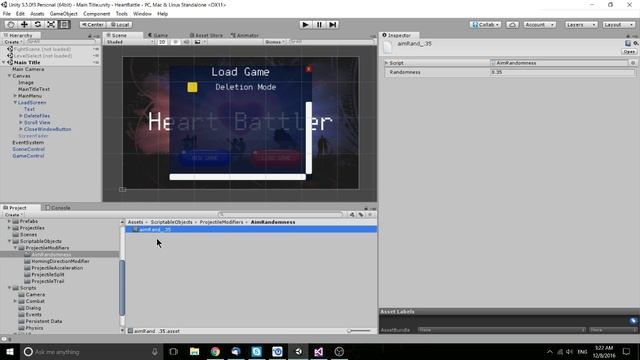Search by label icon in Project
Screen dimensions: 640x360
point(361,215)
